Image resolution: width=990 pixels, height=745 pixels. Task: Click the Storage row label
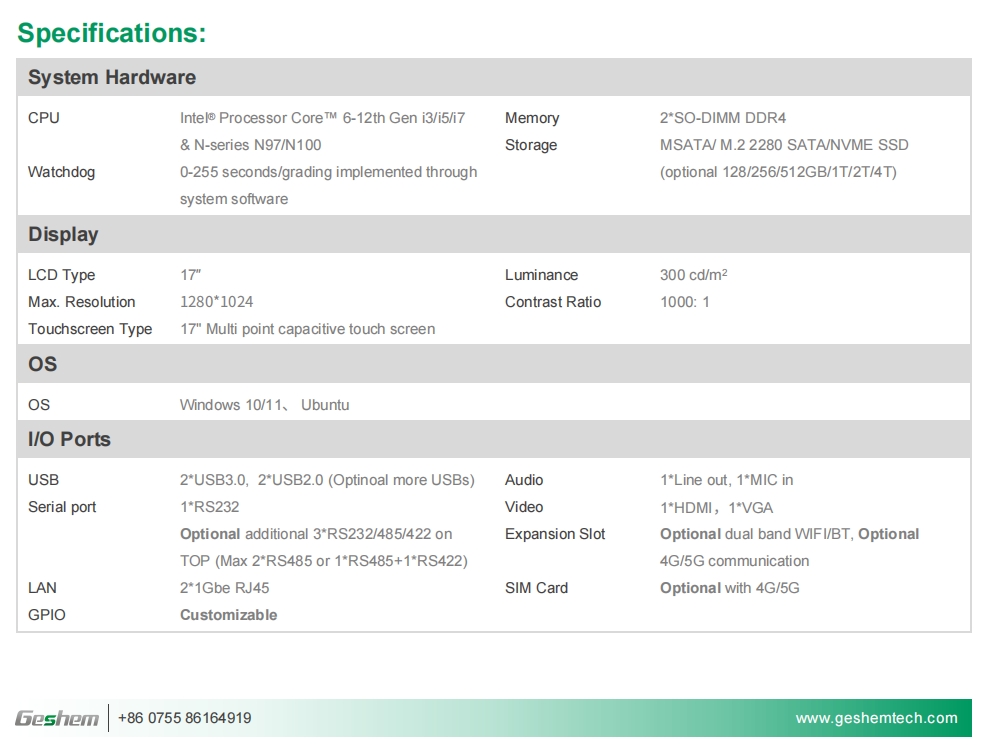tap(530, 145)
